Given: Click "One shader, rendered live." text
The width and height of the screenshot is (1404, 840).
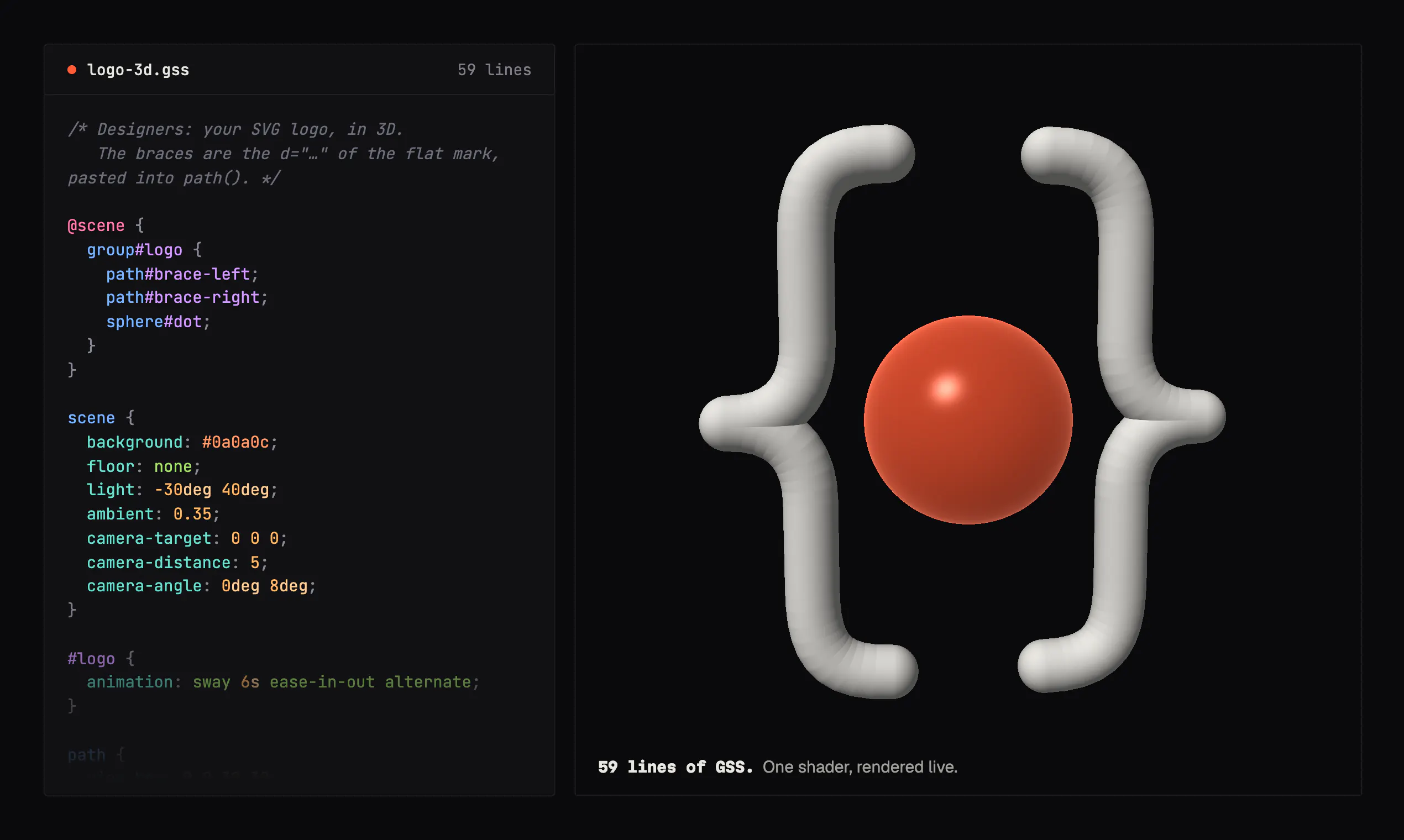Looking at the screenshot, I should (x=860, y=767).
